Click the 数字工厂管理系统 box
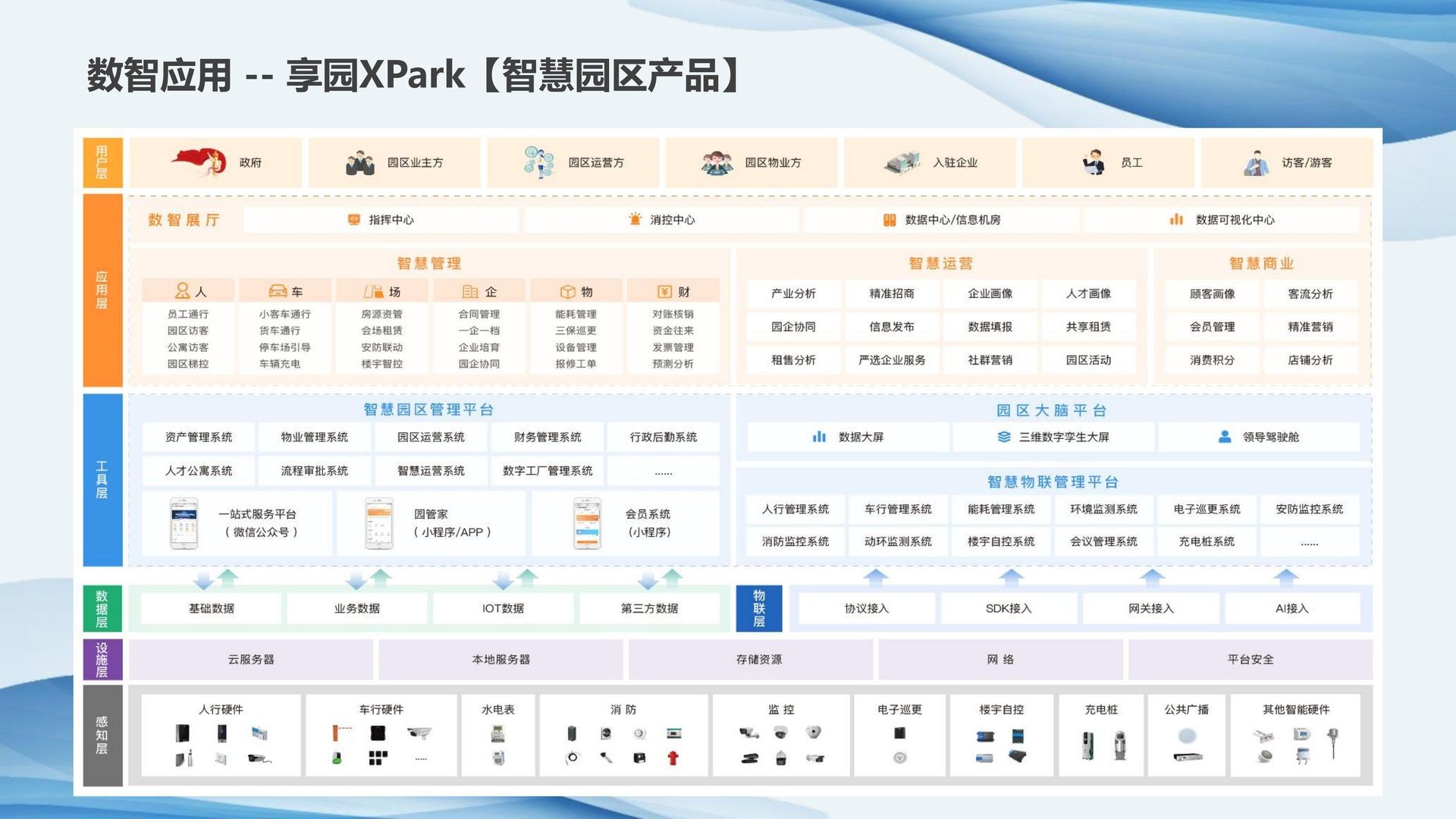1456x819 pixels. pos(548,471)
